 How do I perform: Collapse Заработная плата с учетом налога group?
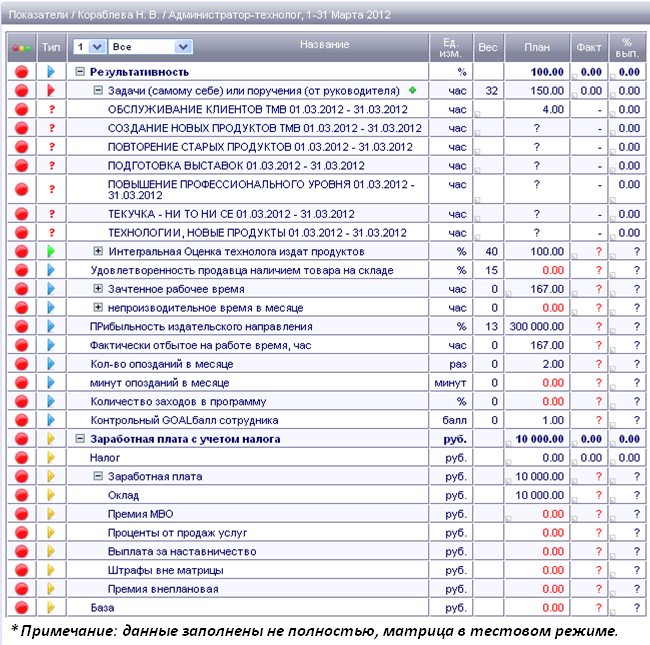80,439
